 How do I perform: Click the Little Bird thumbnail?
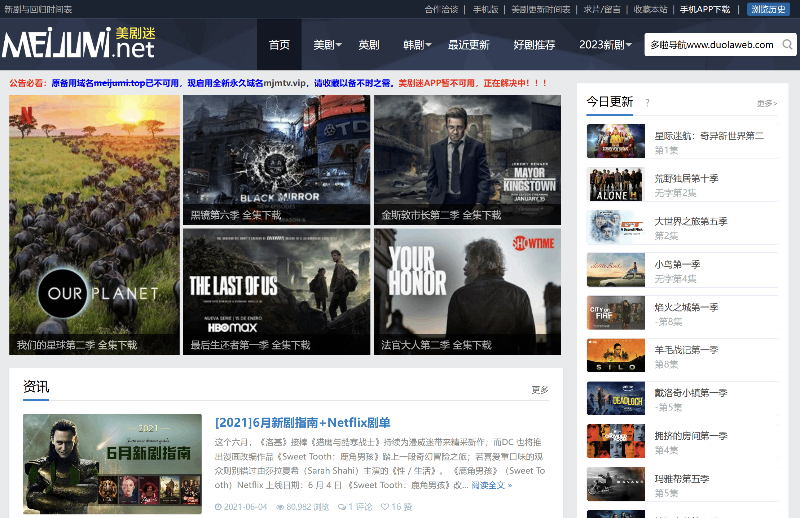coord(616,270)
